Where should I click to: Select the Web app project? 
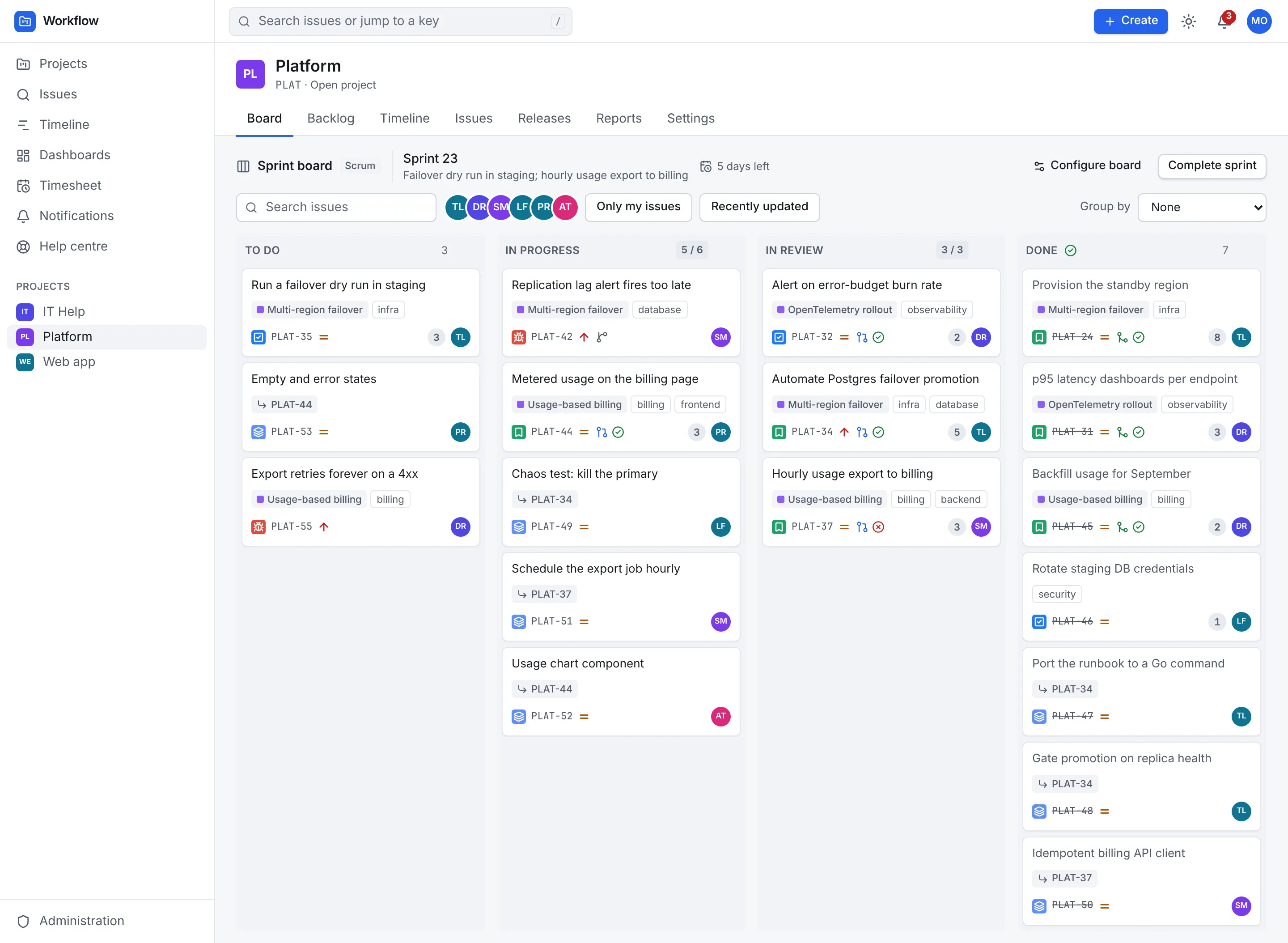click(x=107, y=362)
